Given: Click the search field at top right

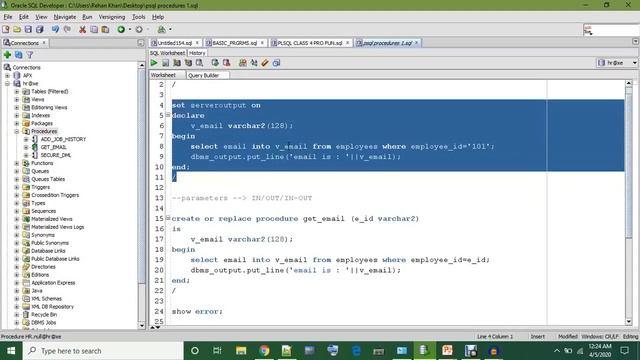Looking at the screenshot, I should [611, 30].
